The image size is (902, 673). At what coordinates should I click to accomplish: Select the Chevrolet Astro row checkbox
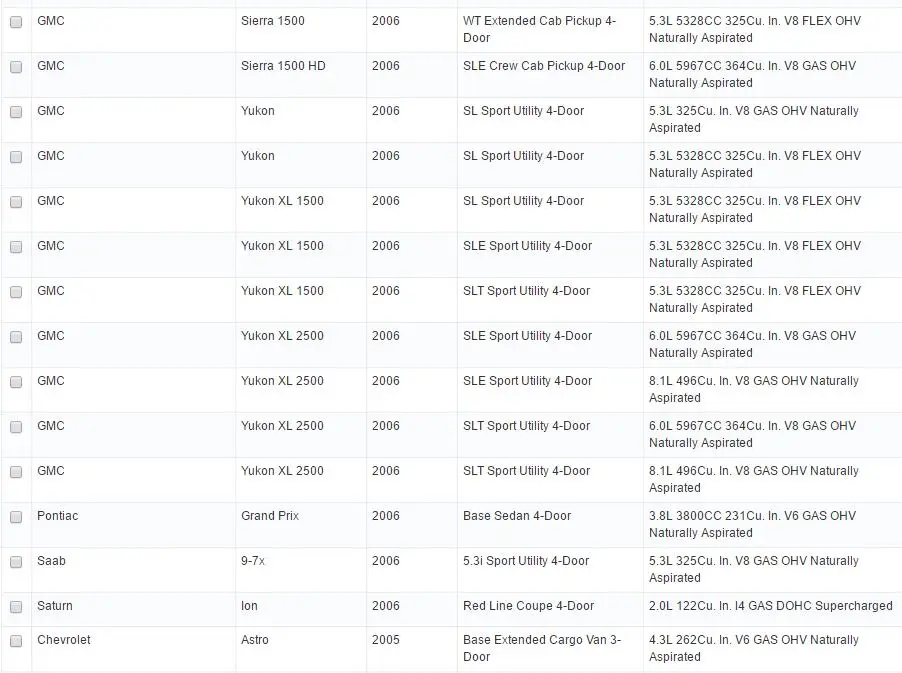[x=16, y=641]
